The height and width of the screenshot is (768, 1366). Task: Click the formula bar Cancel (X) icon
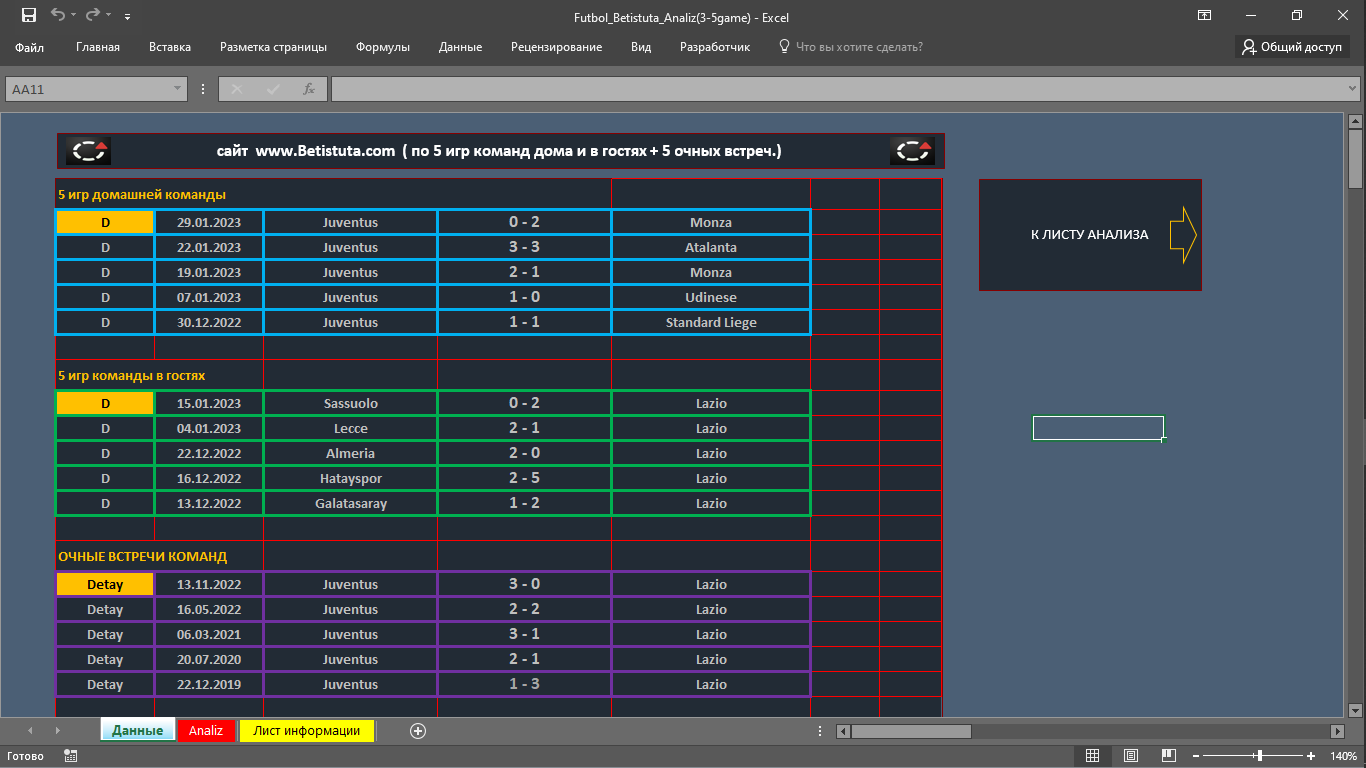237,89
